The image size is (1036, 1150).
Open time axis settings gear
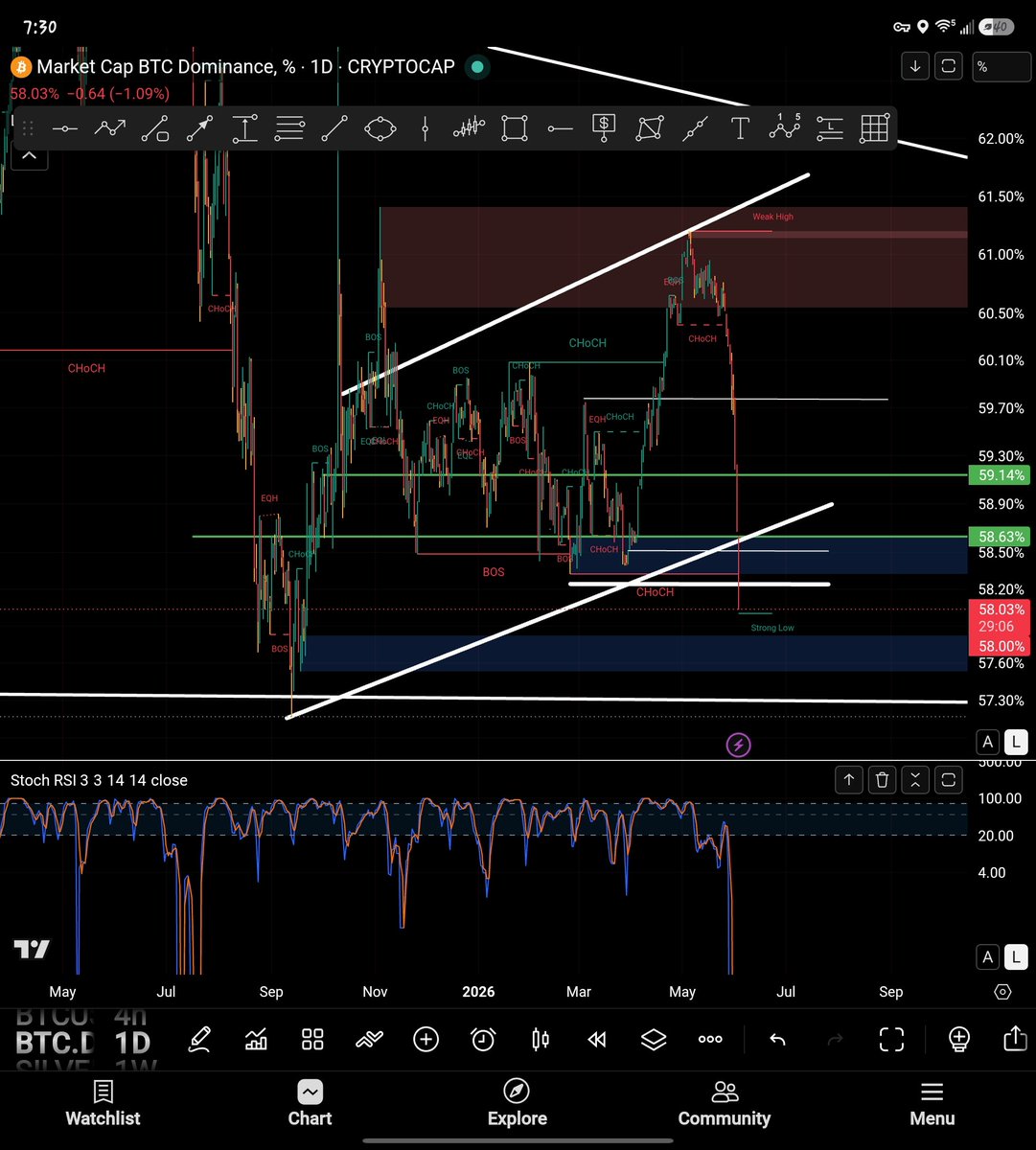point(1002,991)
